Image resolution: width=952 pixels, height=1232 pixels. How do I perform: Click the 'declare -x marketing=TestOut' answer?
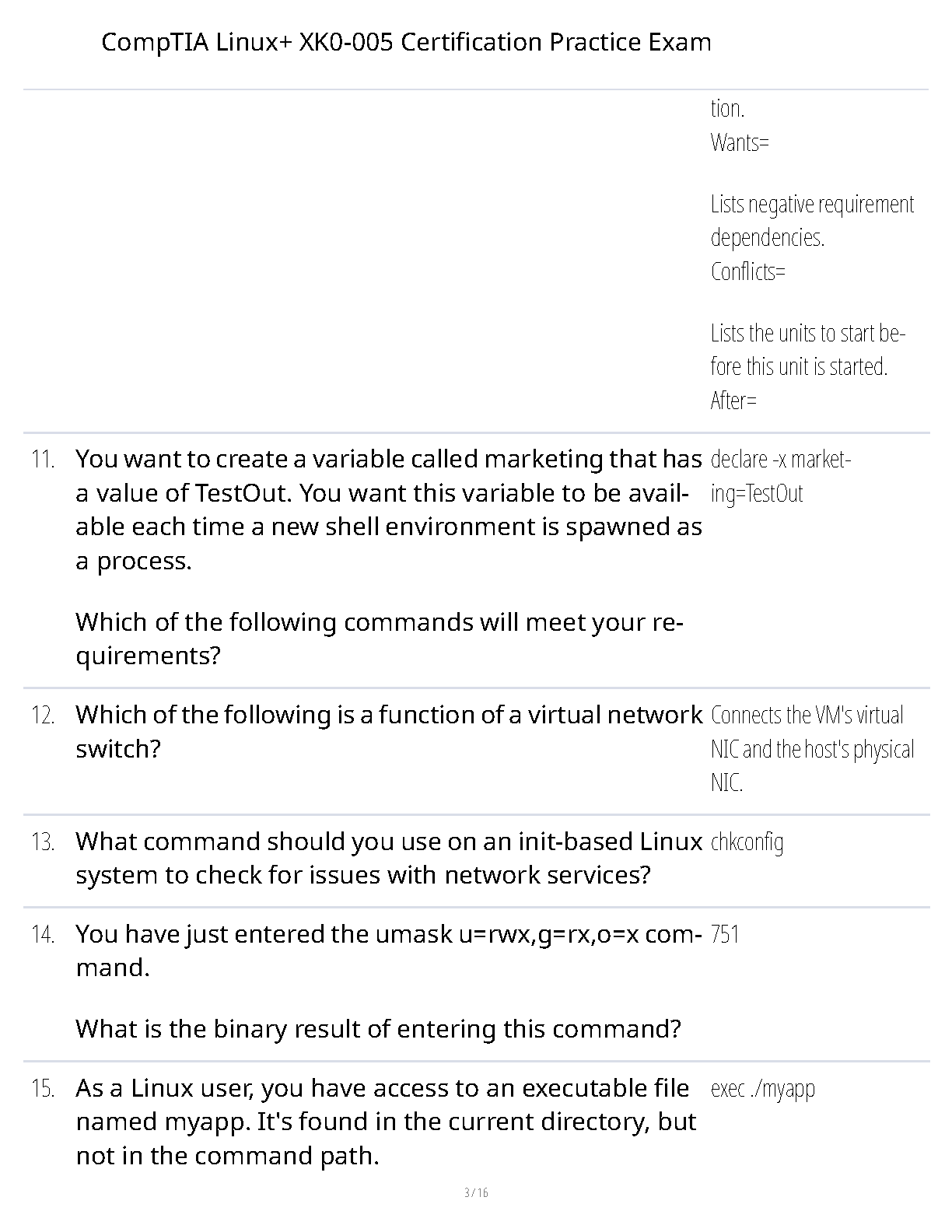click(x=780, y=476)
